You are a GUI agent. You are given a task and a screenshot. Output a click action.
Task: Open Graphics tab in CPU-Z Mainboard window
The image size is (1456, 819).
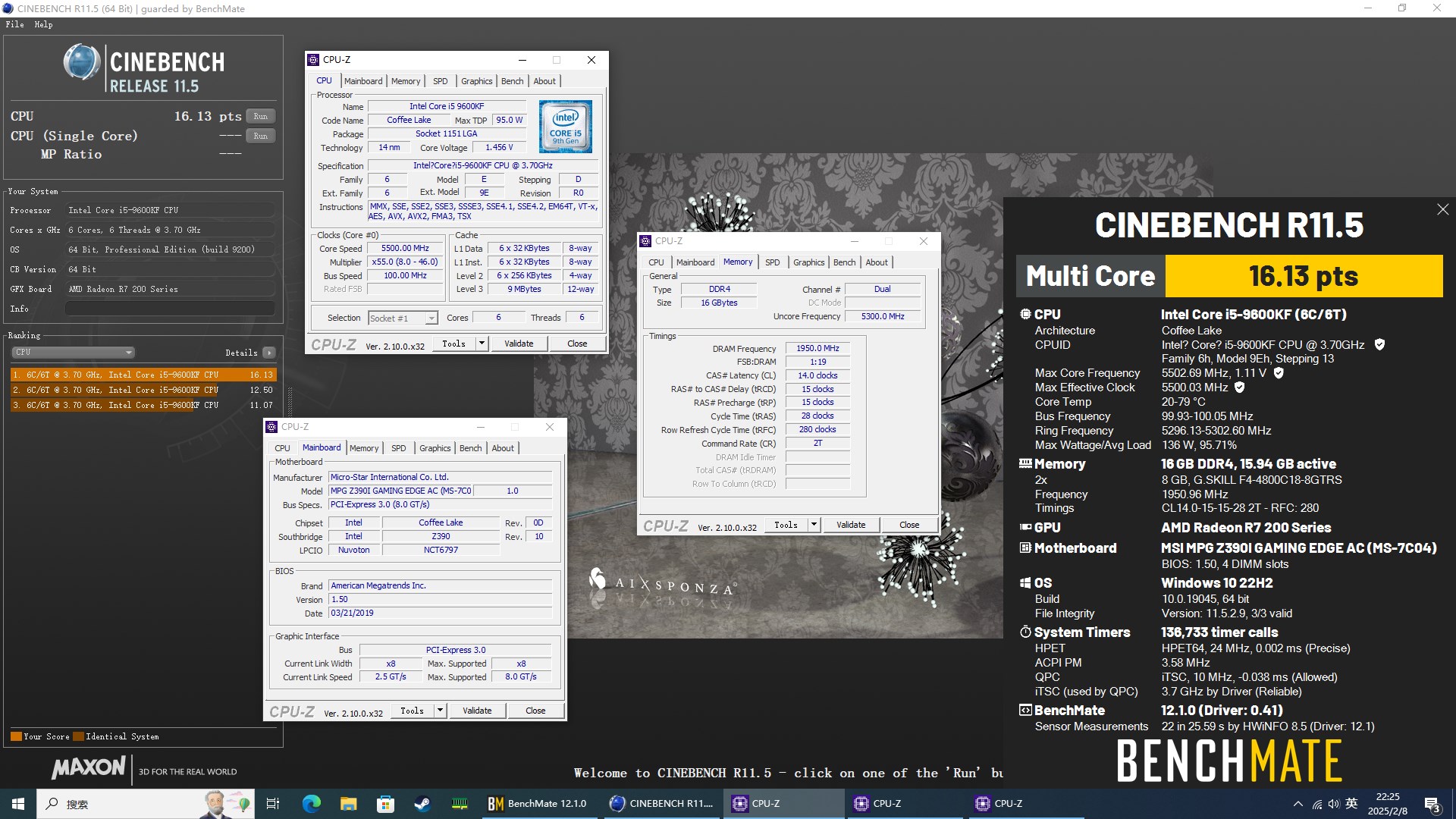[435, 448]
